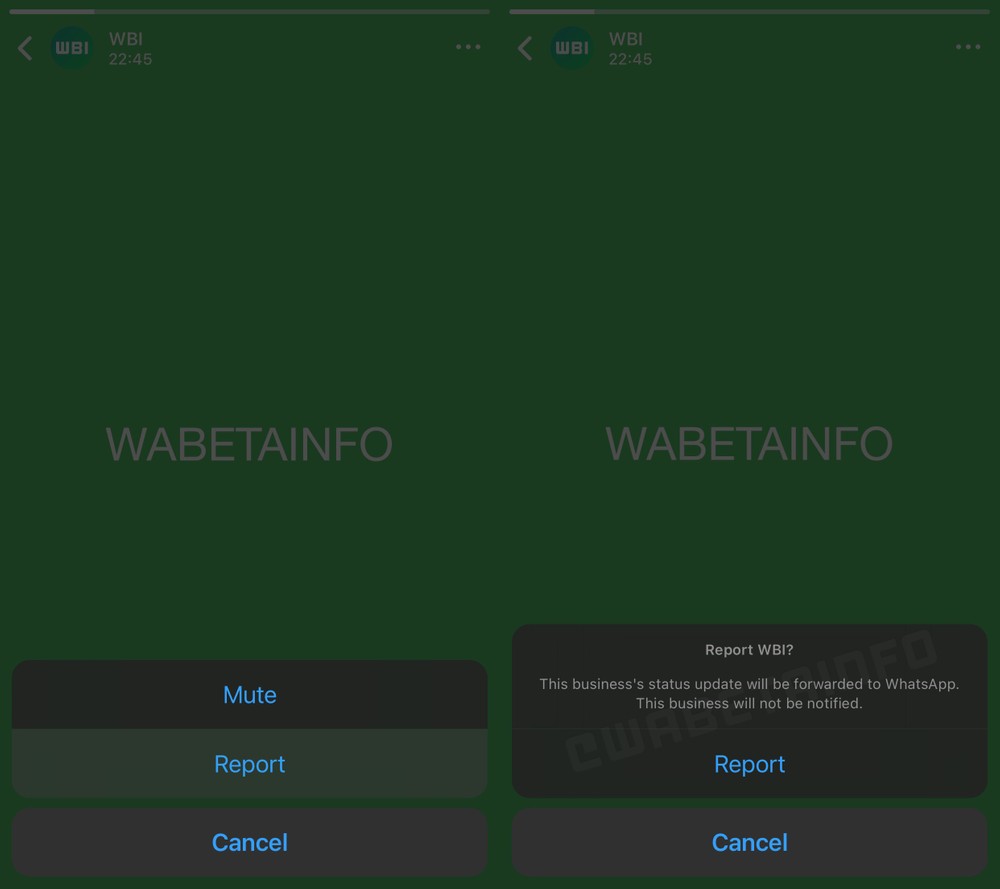Tap the 'Report WBI?' dialog title
Image resolution: width=1000 pixels, height=889 pixels.
pyautogui.click(x=749, y=650)
